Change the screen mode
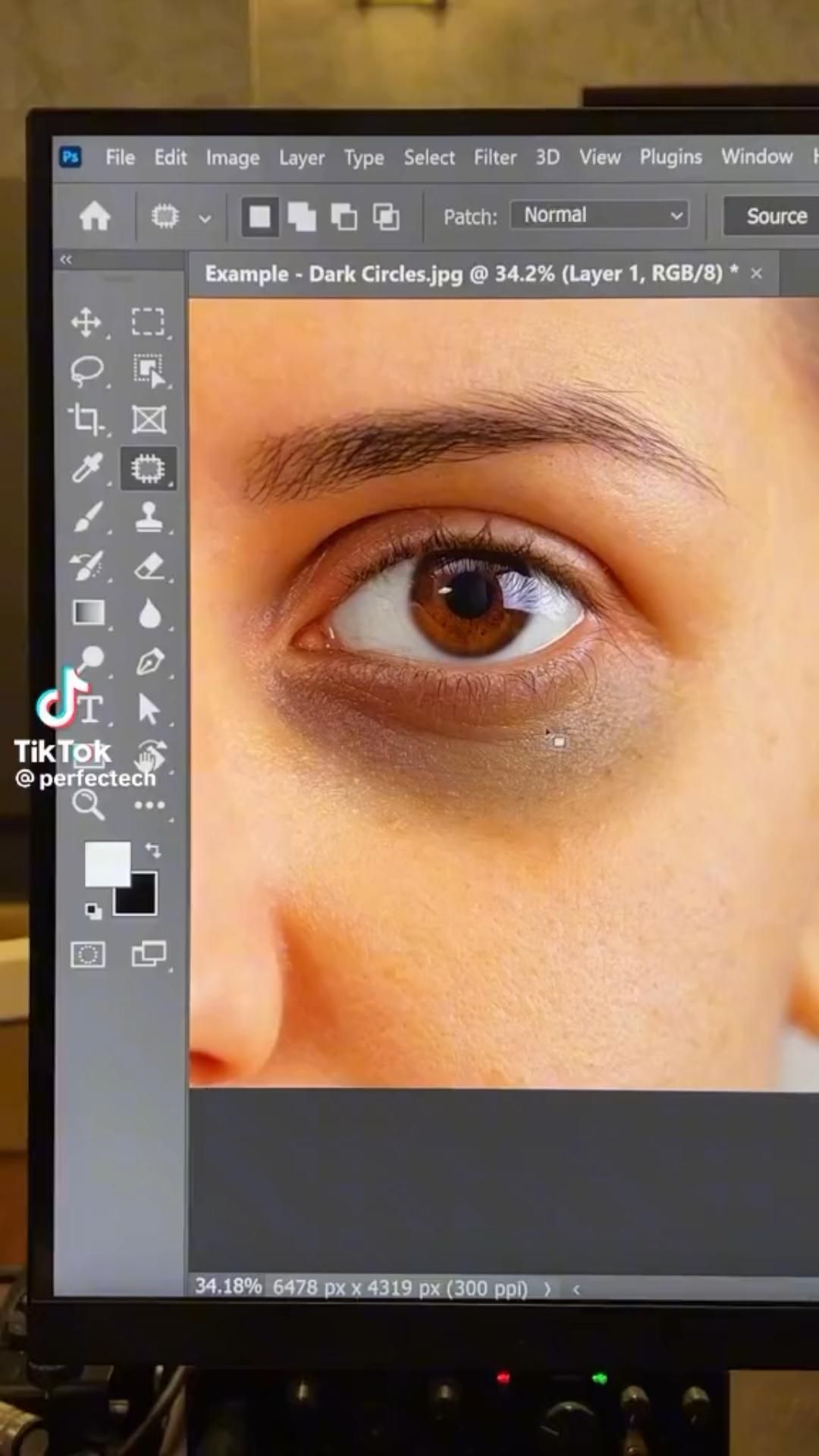 149,954
